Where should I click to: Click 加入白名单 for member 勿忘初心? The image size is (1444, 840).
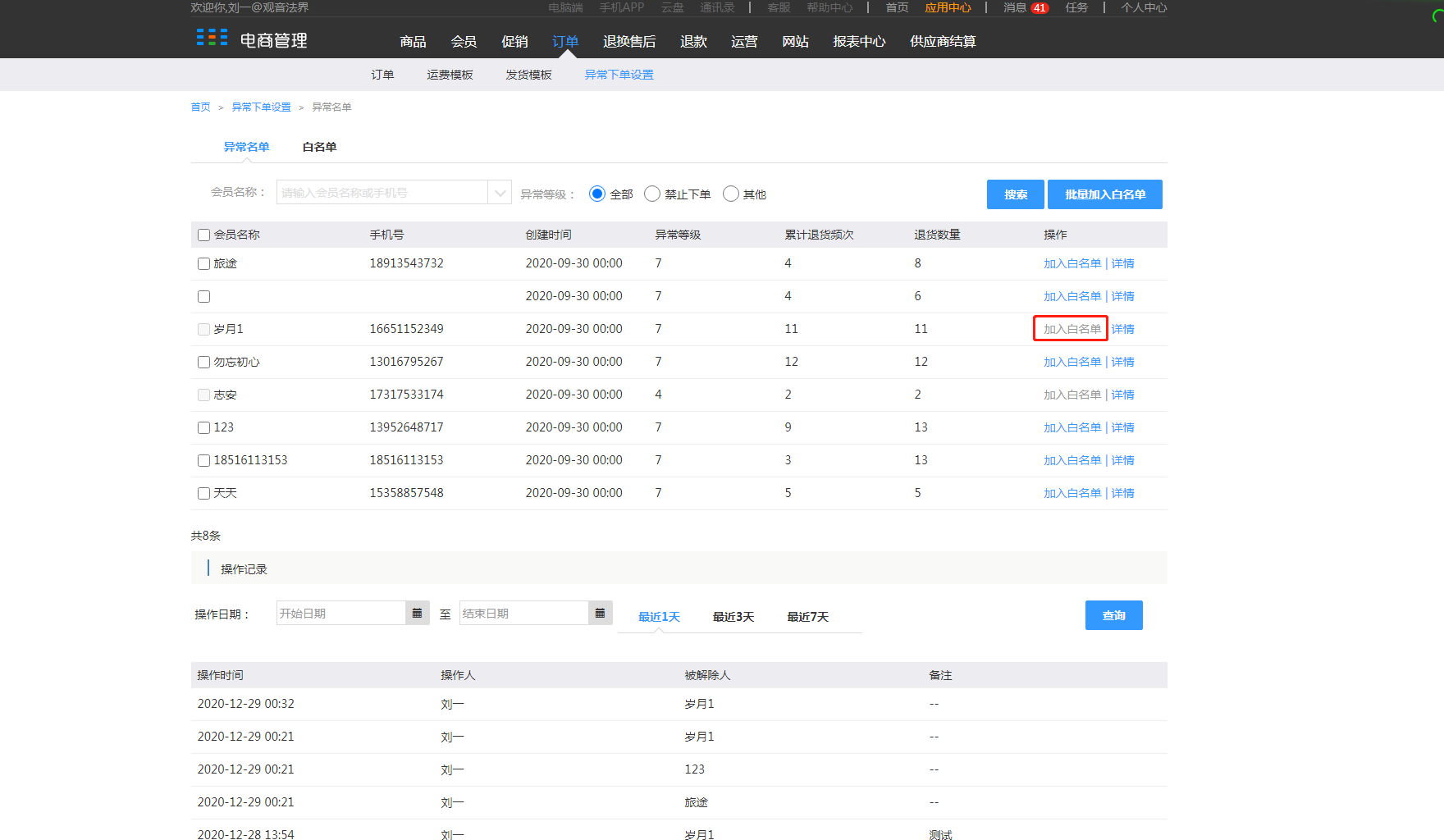pyautogui.click(x=1072, y=362)
